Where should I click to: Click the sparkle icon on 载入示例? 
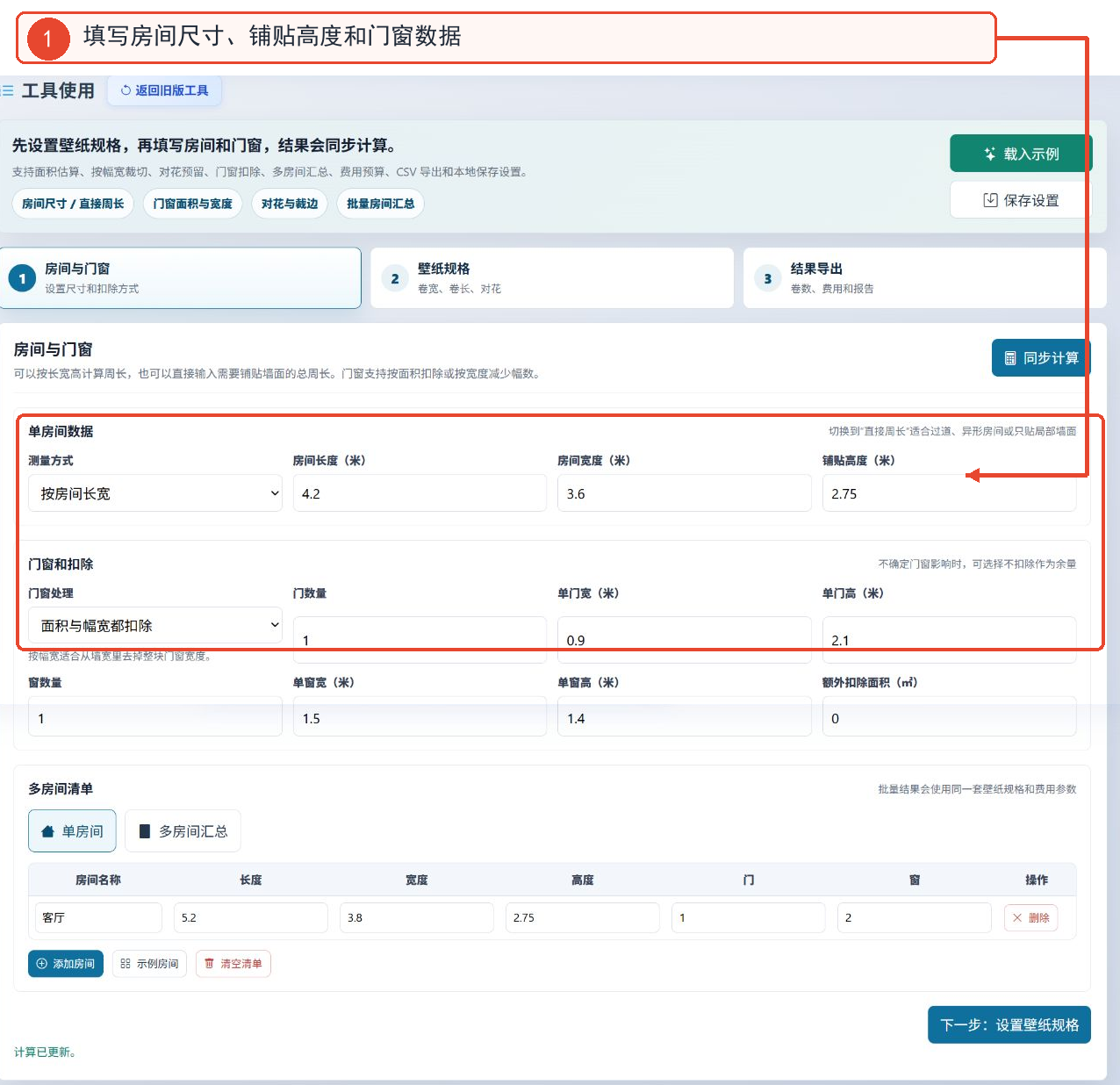point(989,154)
